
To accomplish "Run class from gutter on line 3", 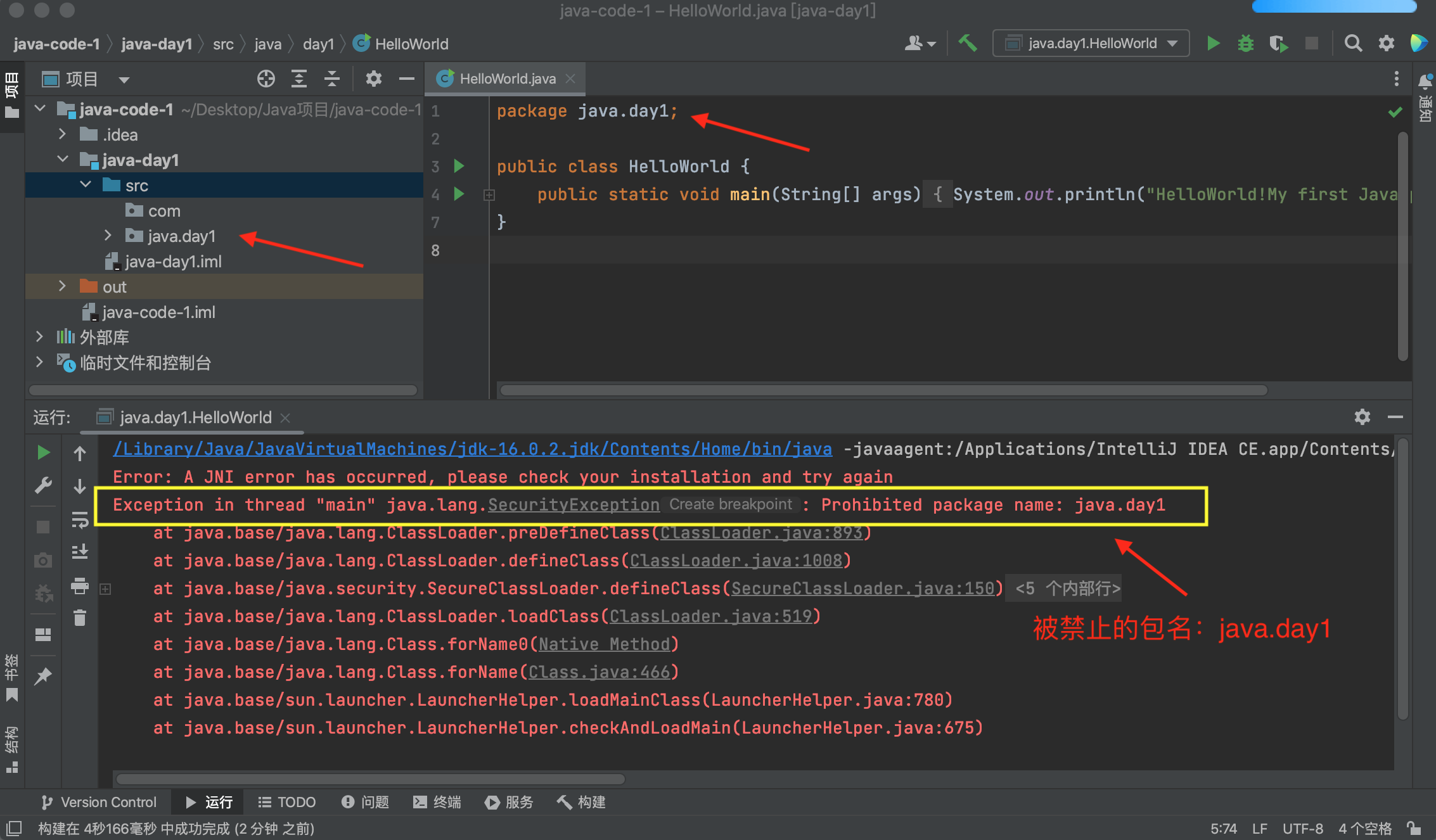I will 459,166.
